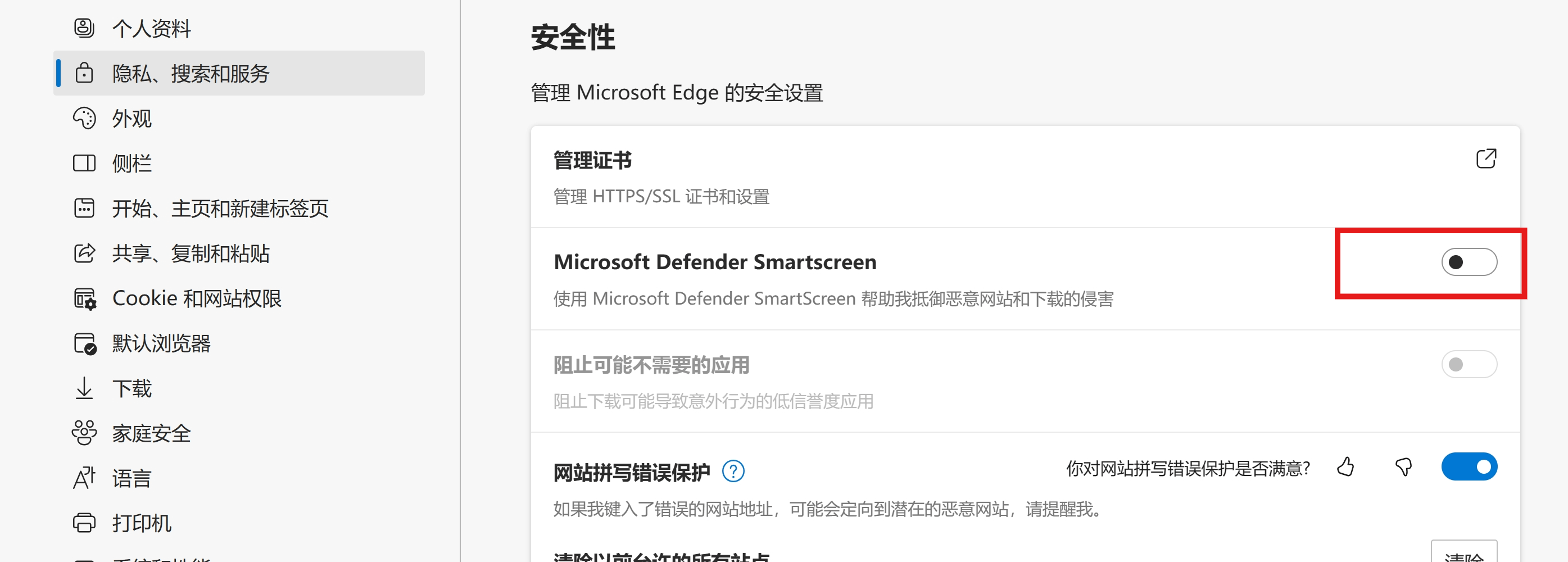Open 外观 settings
This screenshot has width=1568, height=562.
click(x=239, y=118)
